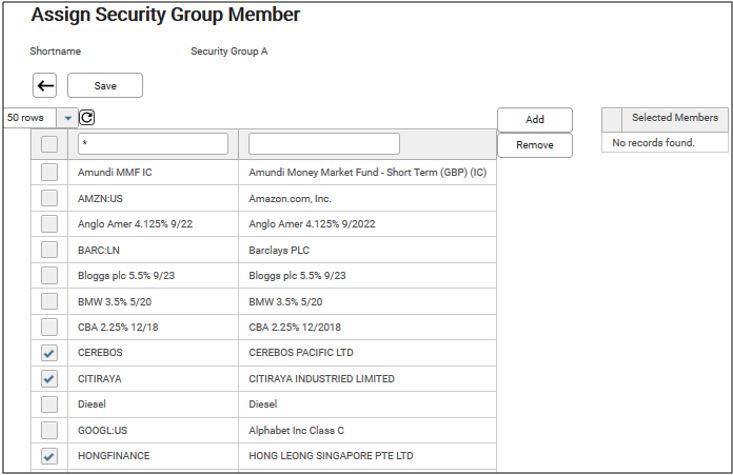
Task: Select the Diesel row checkbox
Action: click(x=49, y=405)
